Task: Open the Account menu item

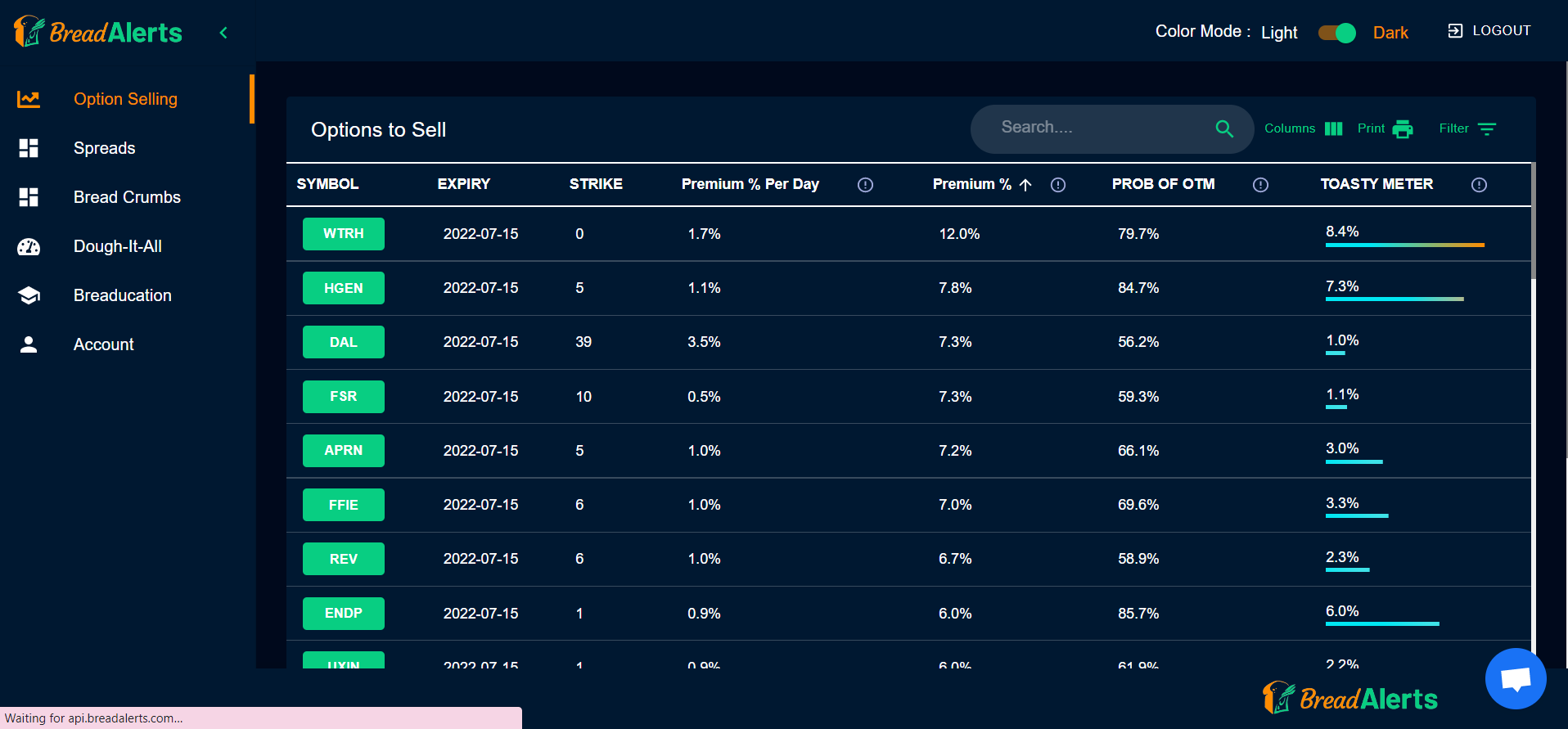Action: click(103, 344)
